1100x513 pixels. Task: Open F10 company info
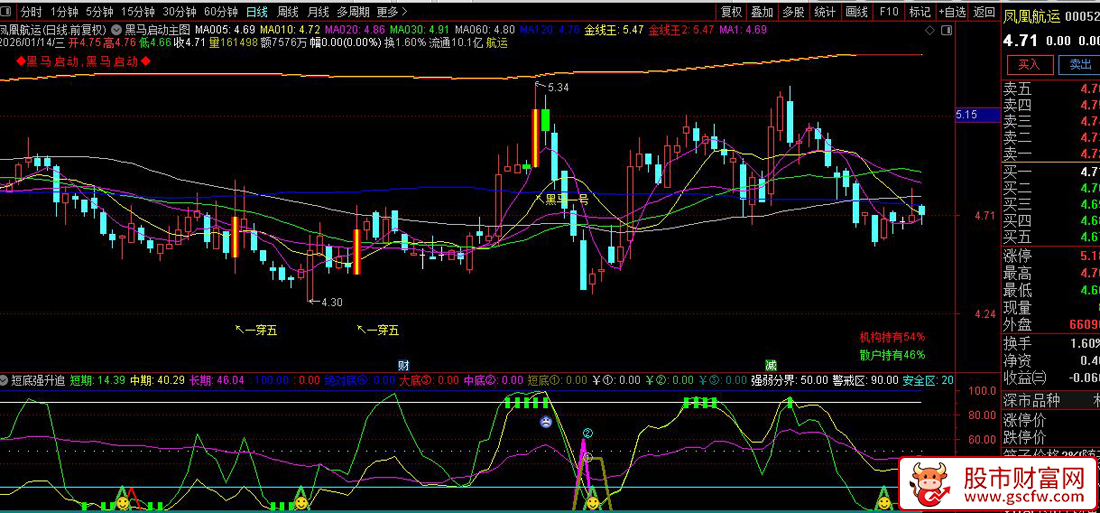(889, 12)
